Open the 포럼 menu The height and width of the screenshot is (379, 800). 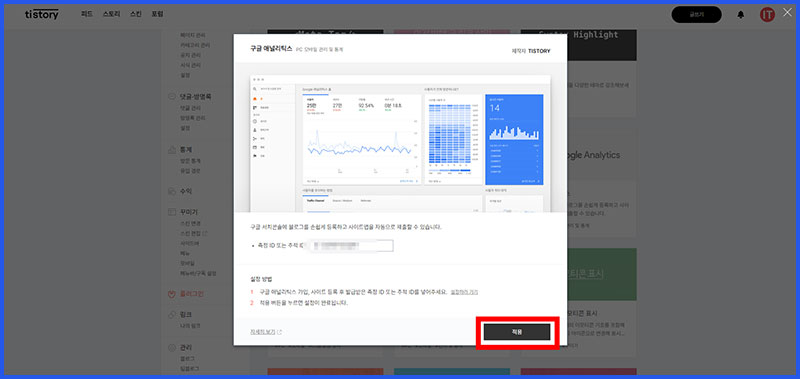point(157,14)
